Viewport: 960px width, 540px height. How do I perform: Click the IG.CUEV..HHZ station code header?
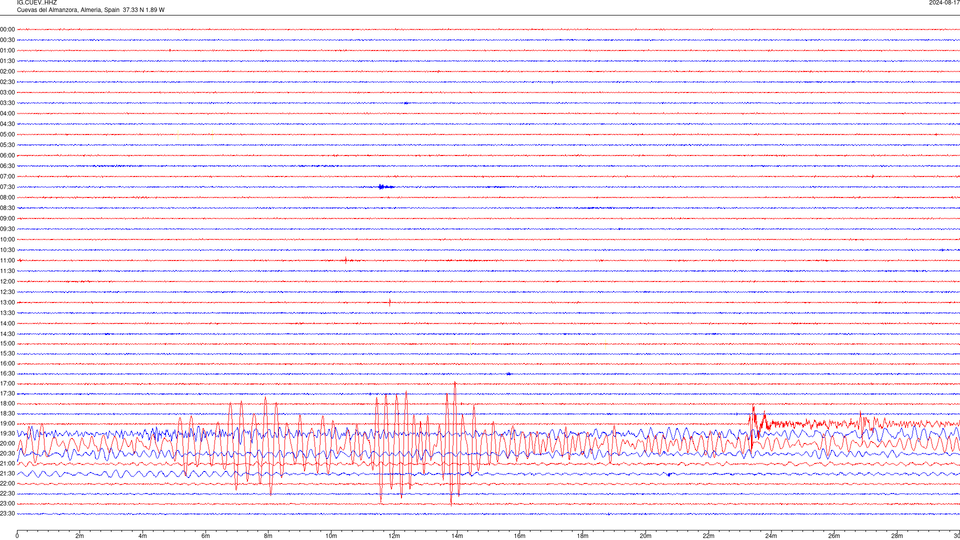(37, 2)
